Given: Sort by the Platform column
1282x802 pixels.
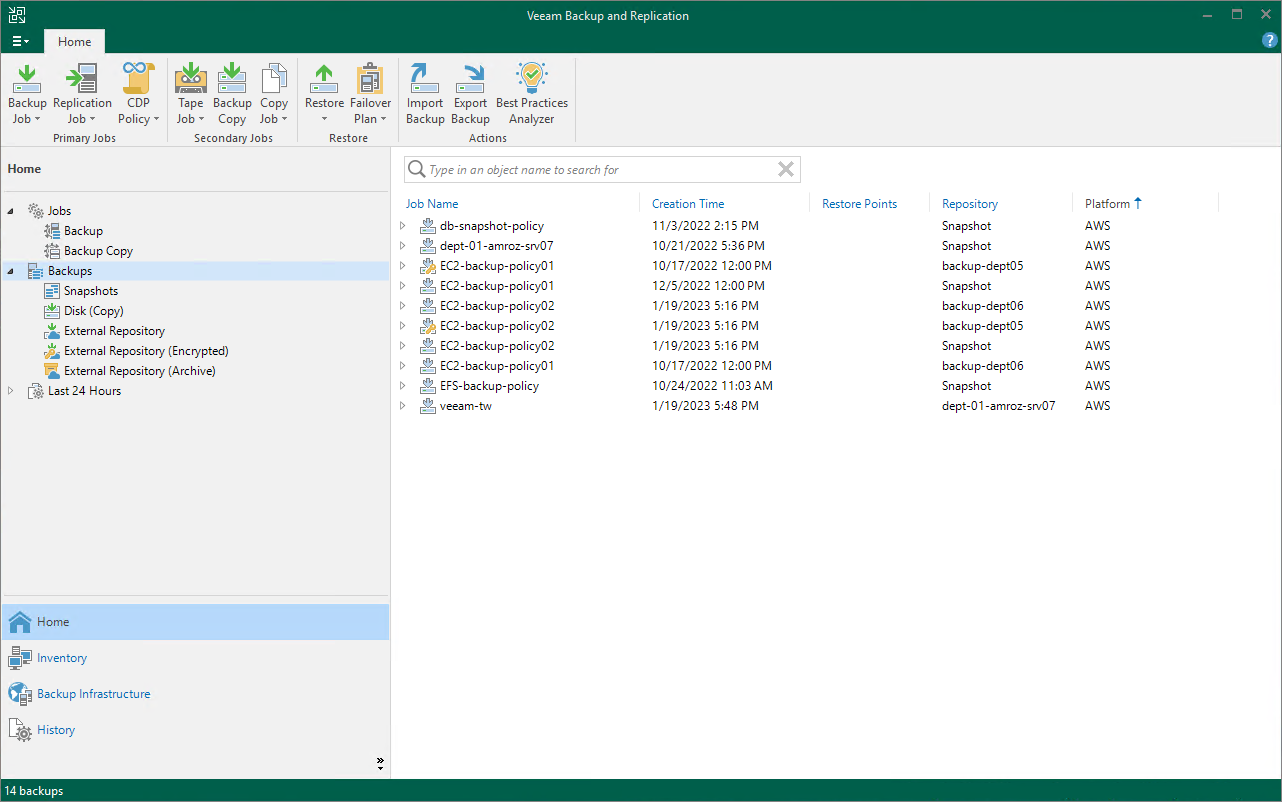Looking at the screenshot, I should tap(1107, 204).
